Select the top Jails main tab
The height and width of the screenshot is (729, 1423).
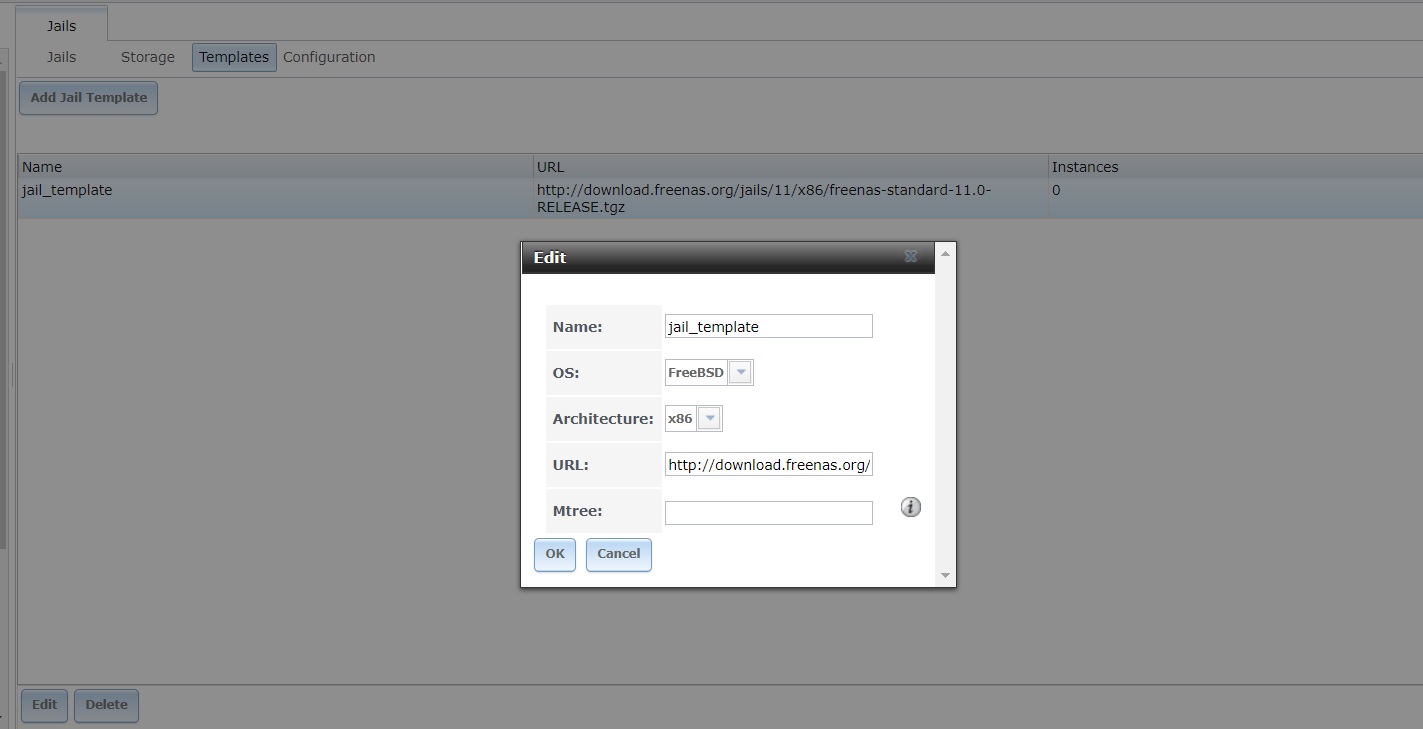tap(62, 25)
